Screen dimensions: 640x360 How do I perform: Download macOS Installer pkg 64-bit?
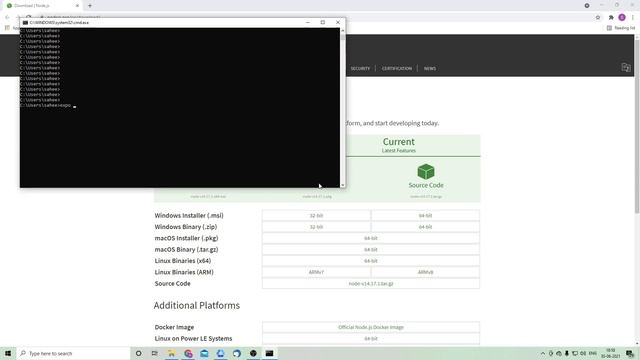371,238
